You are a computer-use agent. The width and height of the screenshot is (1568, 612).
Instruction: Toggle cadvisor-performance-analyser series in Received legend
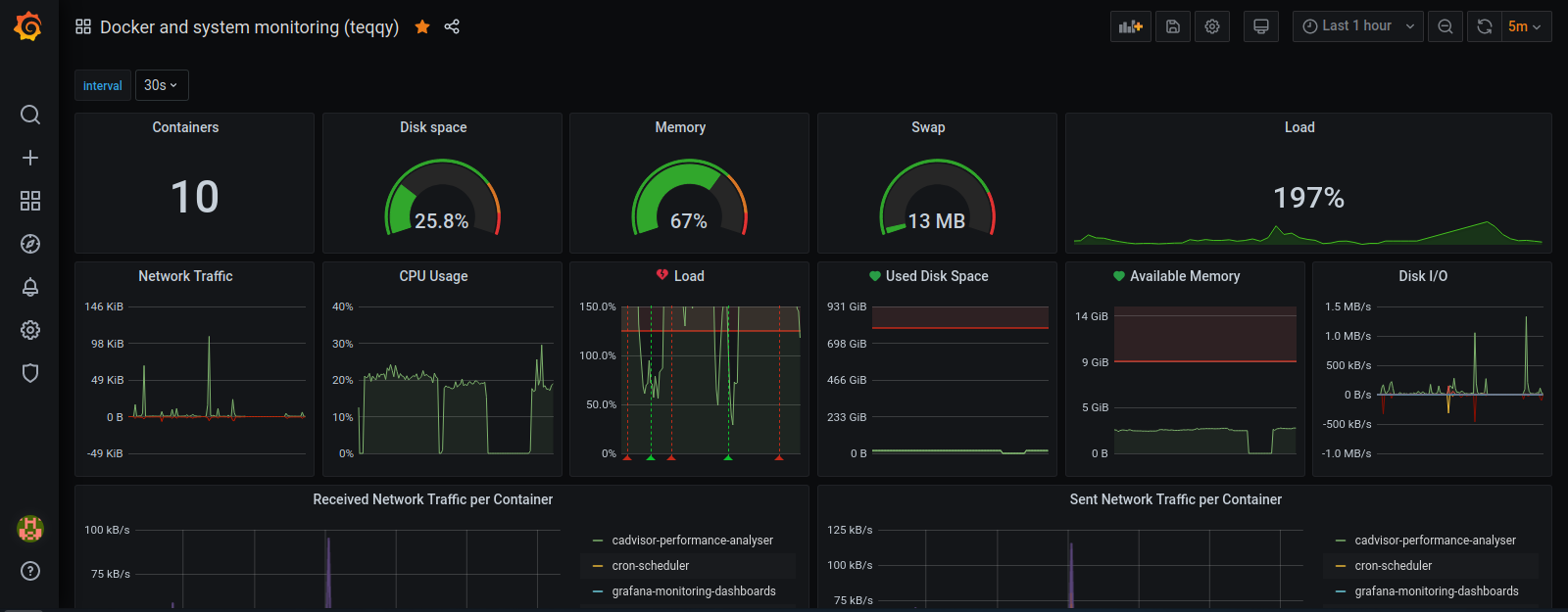[692, 541]
